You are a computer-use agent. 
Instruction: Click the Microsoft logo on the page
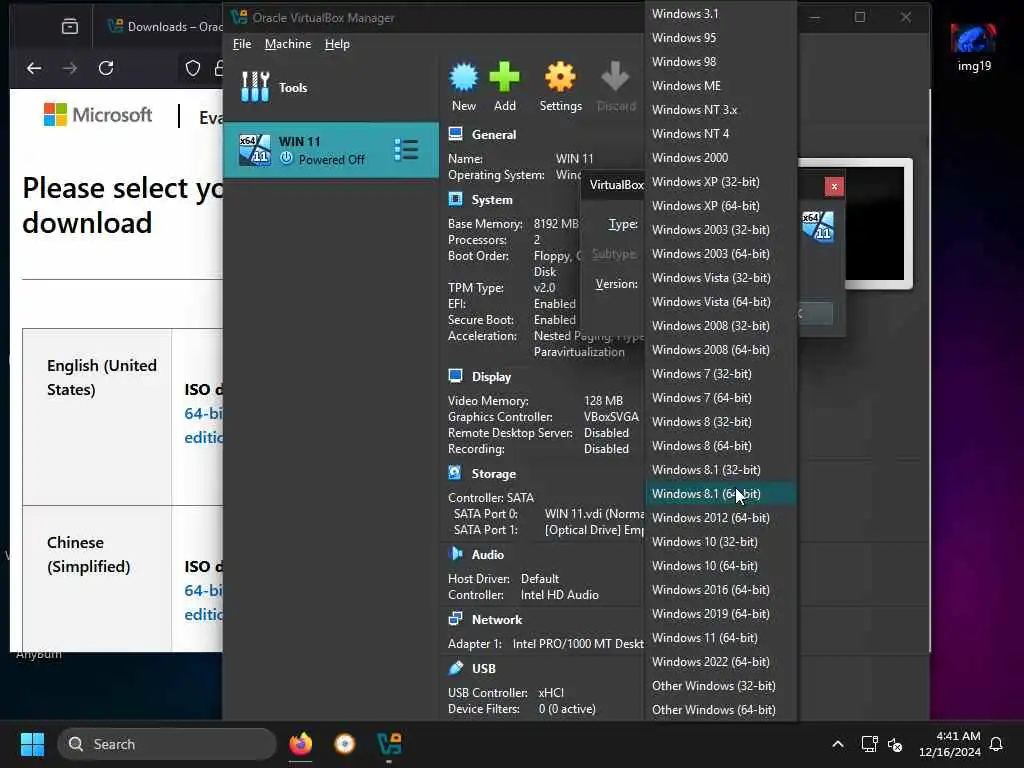tap(98, 114)
